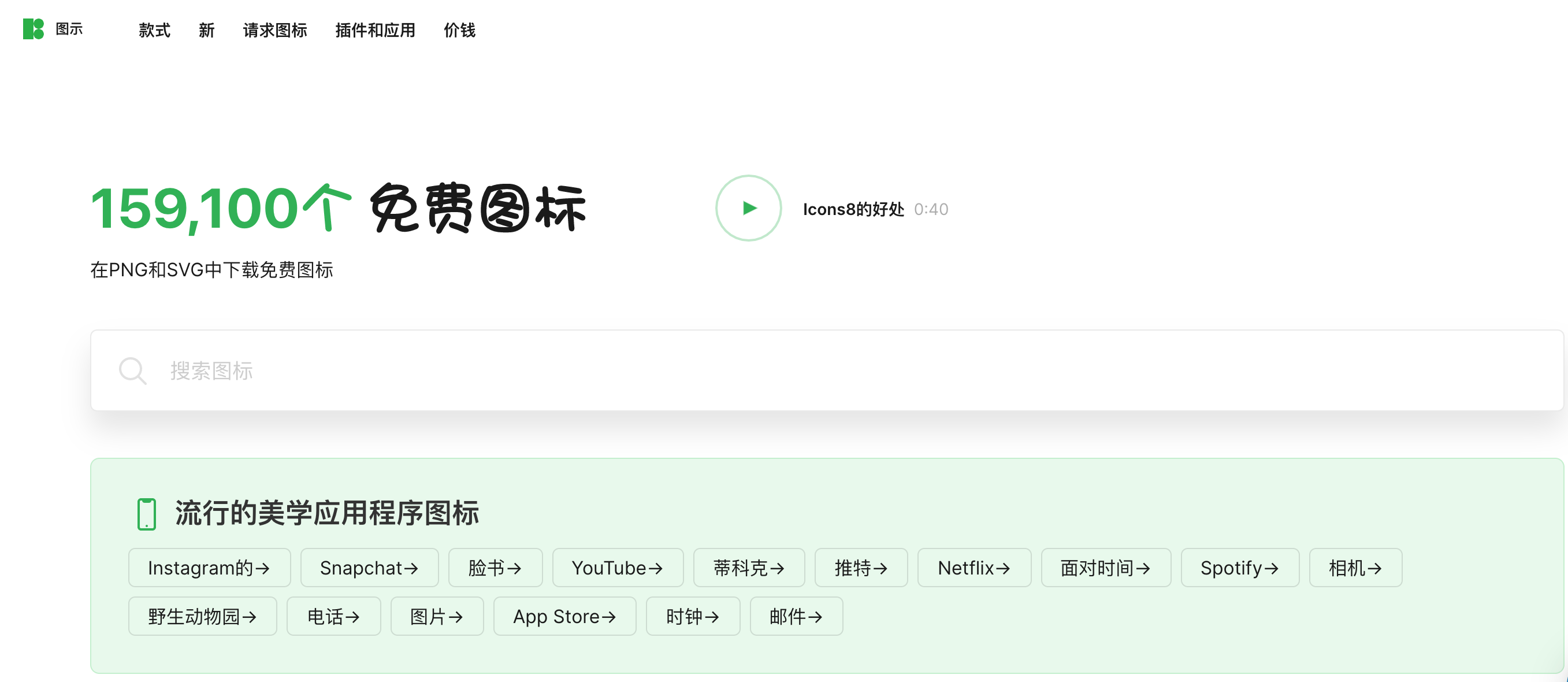Open the 野生动物园 tag
1568x682 pixels.
point(202,616)
